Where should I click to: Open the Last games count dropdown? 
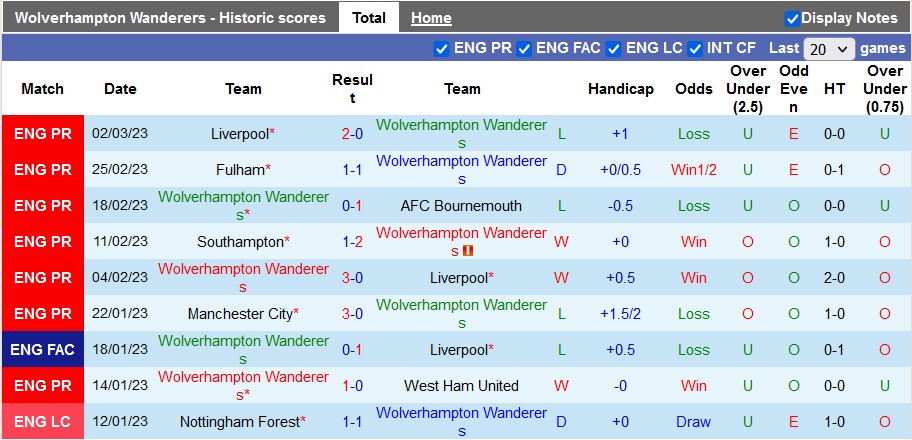tap(829, 48)
